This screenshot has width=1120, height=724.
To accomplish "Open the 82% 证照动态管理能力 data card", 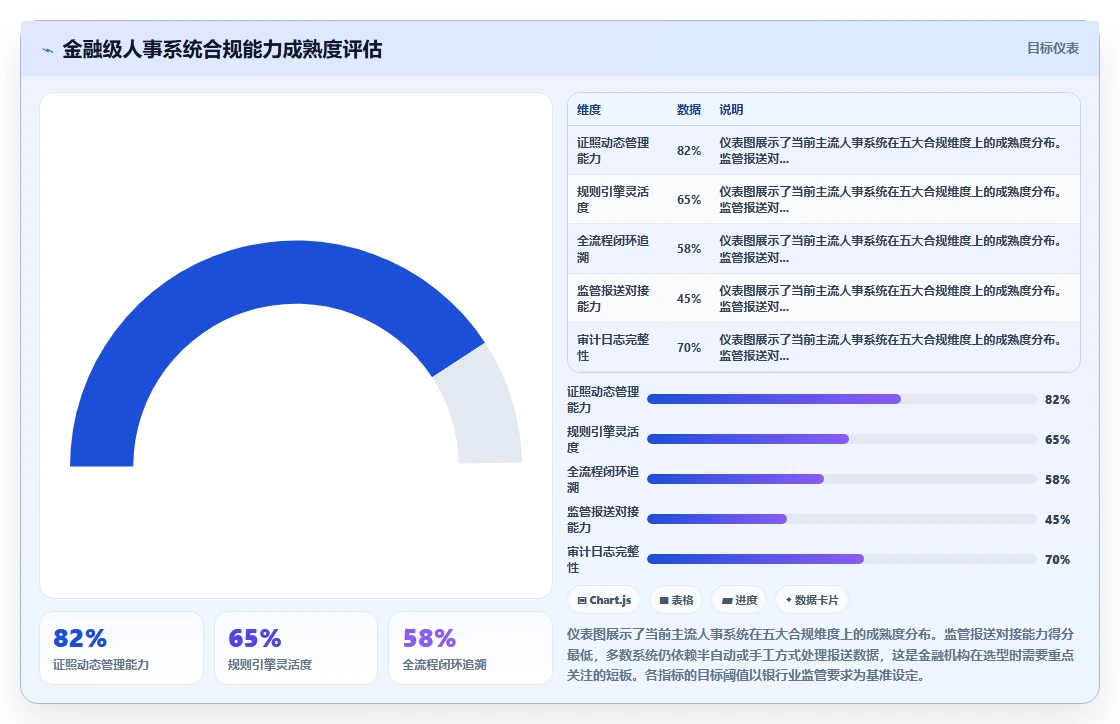I will point(121,648).
